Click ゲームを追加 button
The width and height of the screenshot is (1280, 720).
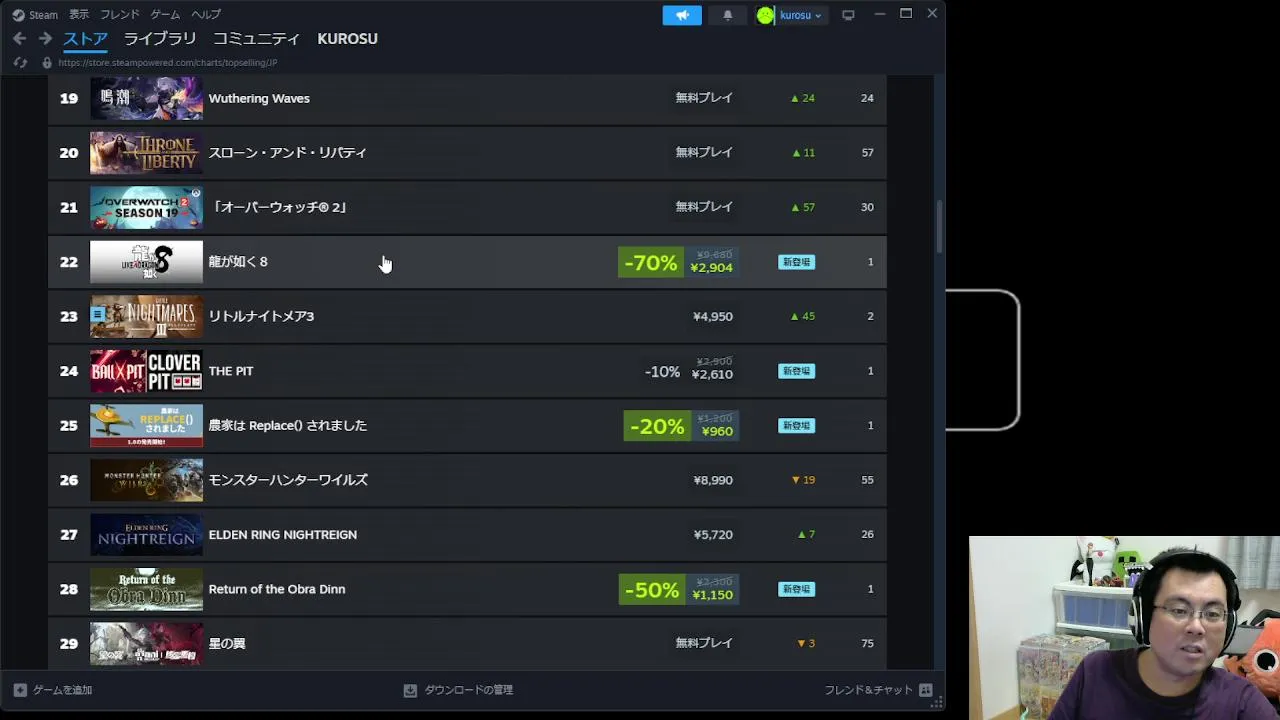[53, 690]
